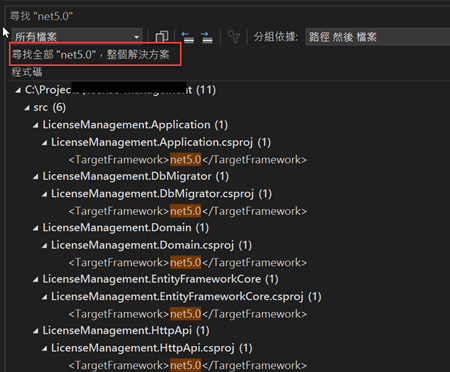The width and height of the screenshot is (450, 372).
Task: Select net5.0 result under DbMigrator.csproj
Action: point(187,211)
